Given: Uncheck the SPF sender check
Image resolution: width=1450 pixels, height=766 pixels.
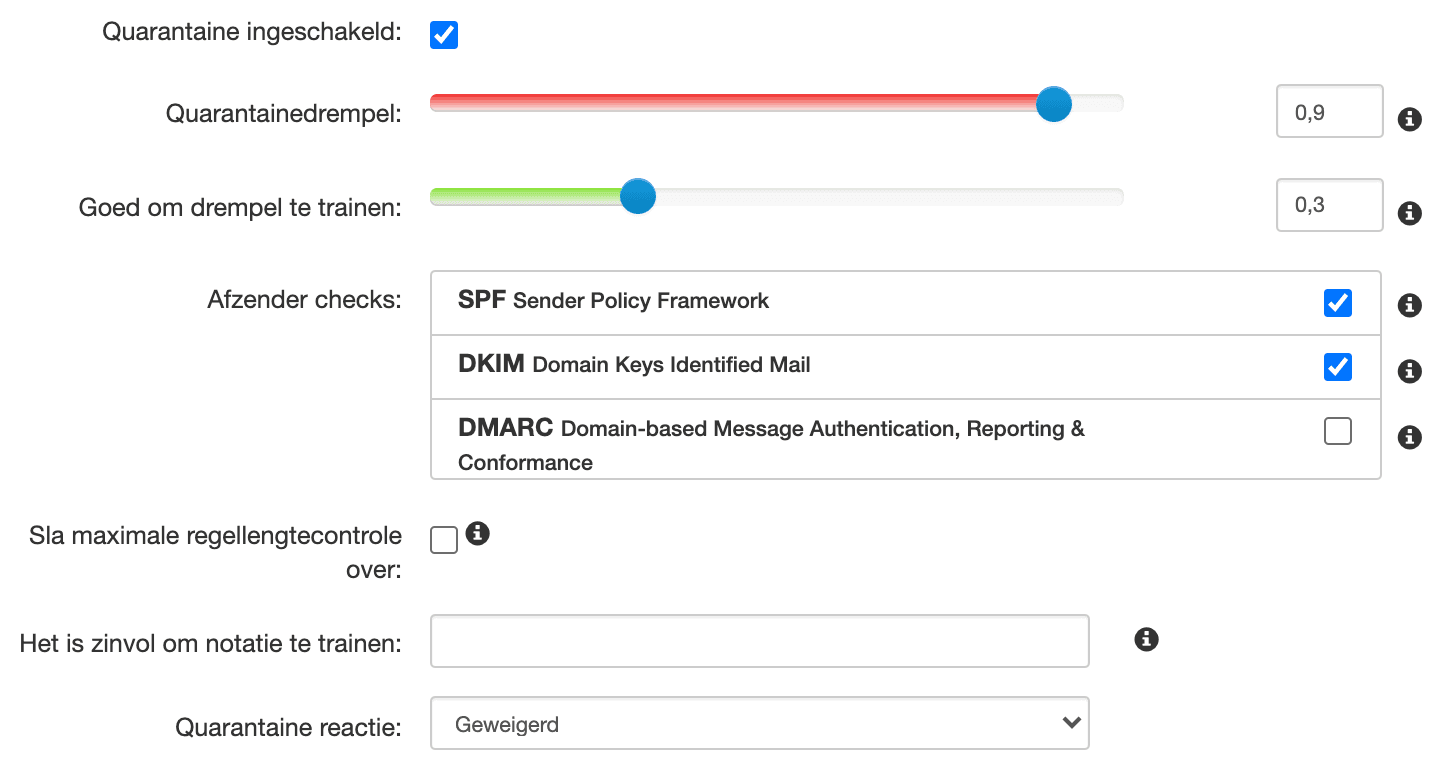Looking at the screenshot, I should click(x=1337, y=303).
